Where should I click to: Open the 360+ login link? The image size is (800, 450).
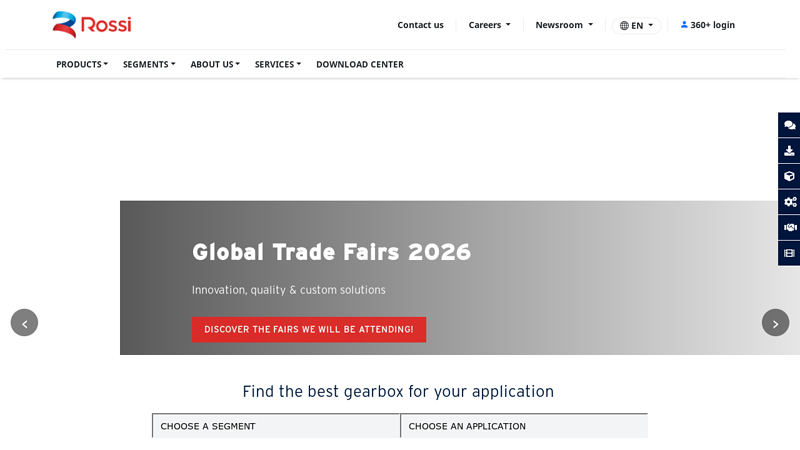[x=708, y=25]
